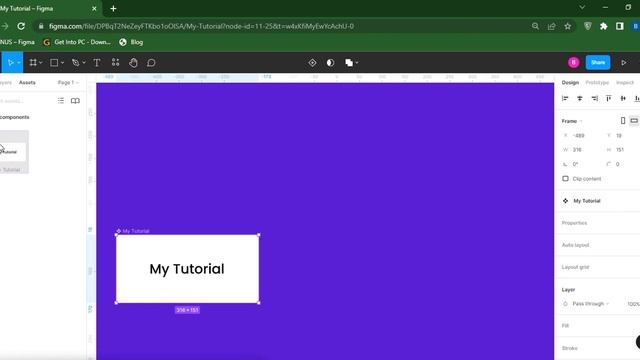This screenshot has height=360, width=640.
Task: Select the Hand tool
Action: pos(133,62)
